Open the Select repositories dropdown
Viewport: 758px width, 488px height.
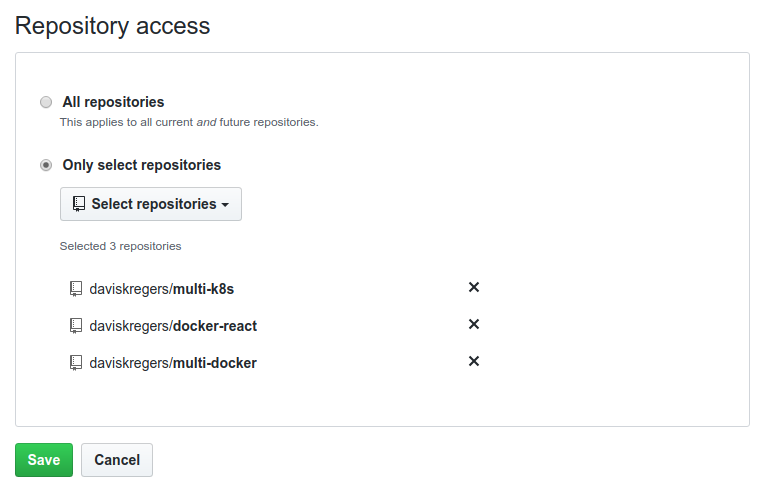tap(151, 204)
